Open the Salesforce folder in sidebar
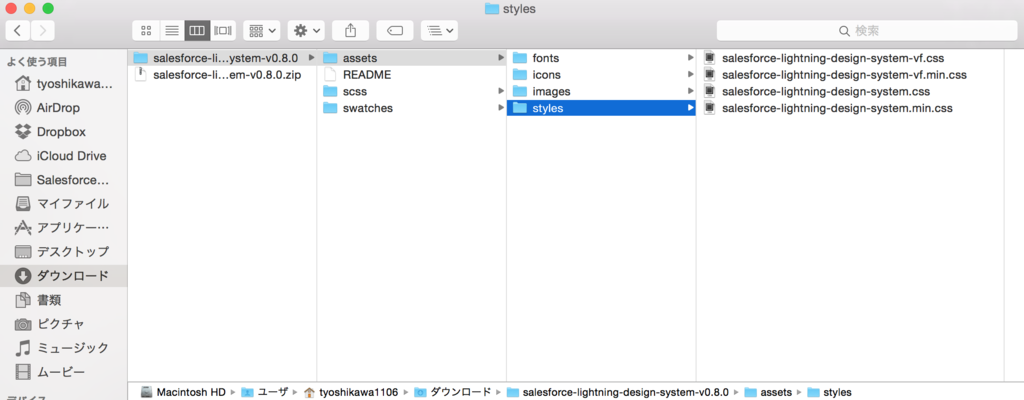This screenshot has width=1024, height=400. (64, 180)
